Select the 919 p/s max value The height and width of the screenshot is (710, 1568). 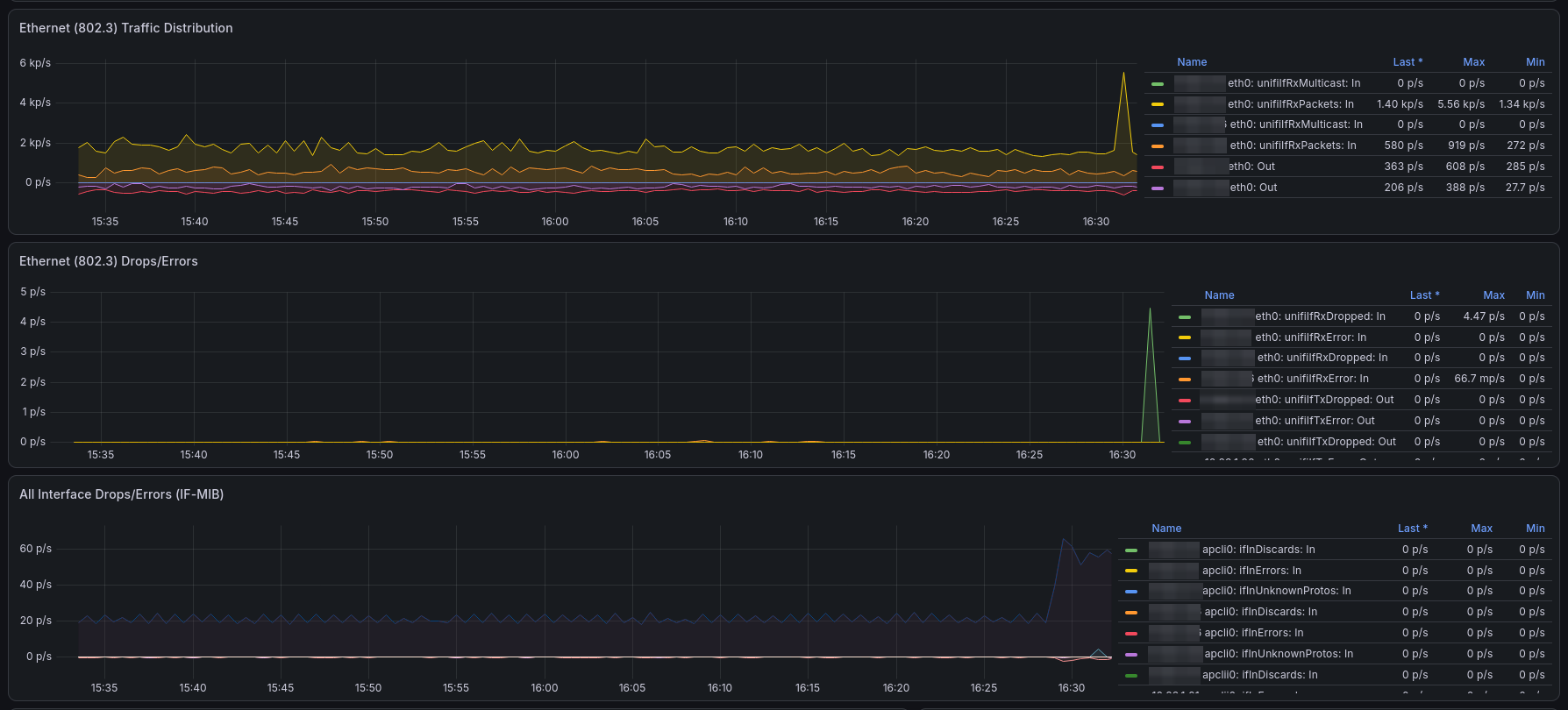[1466, 146]
